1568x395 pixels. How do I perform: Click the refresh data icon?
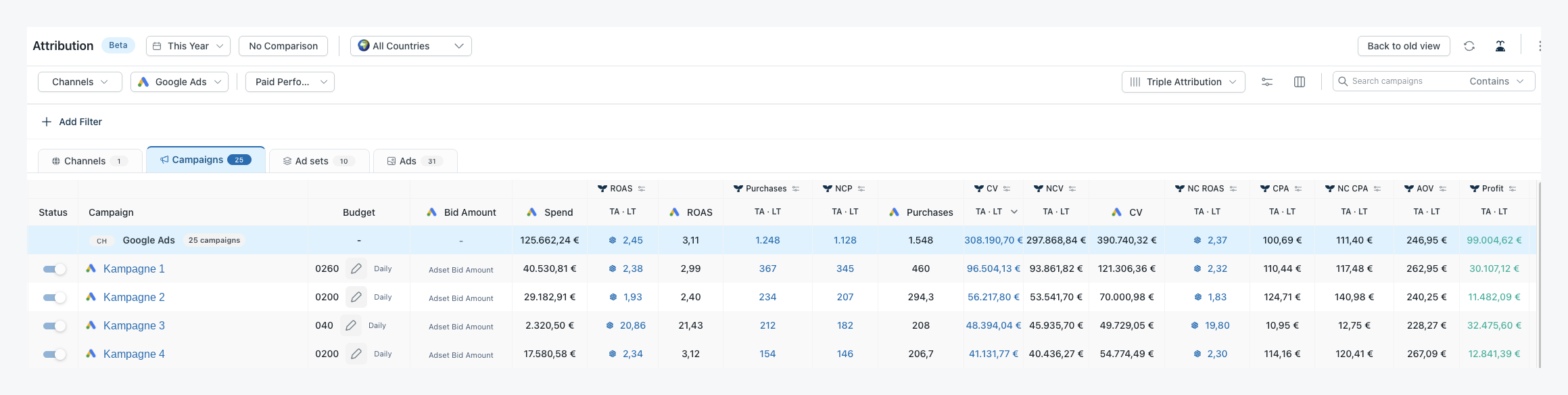point(1469,46)
